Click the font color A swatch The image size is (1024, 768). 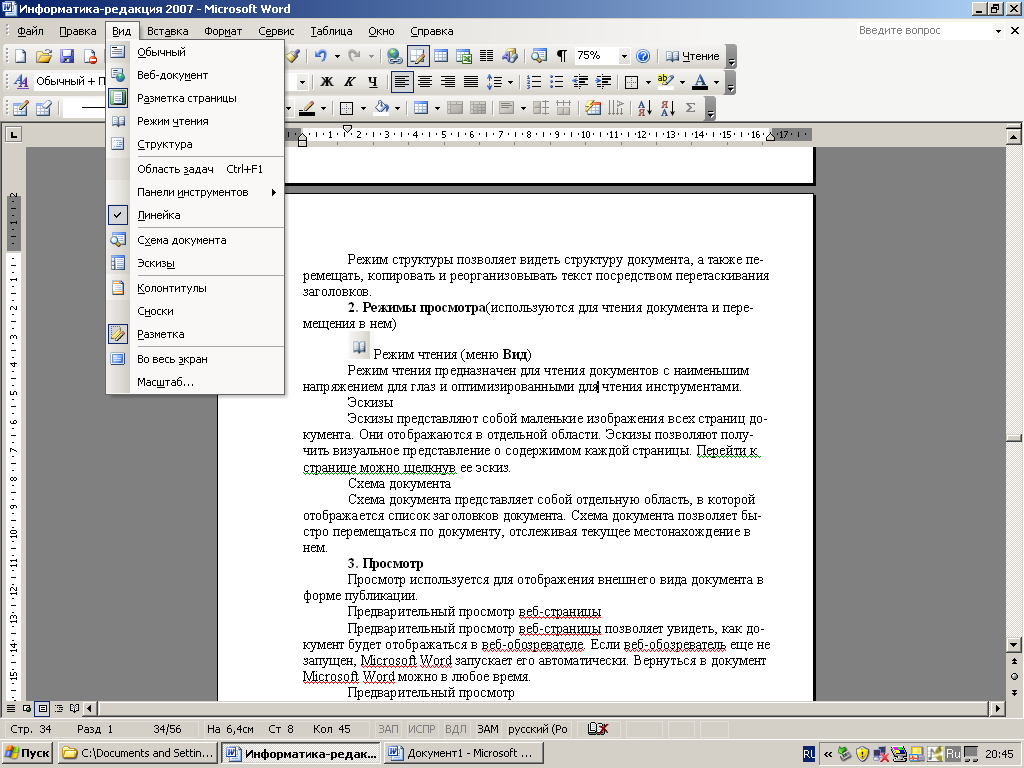[x=699, y=82]
